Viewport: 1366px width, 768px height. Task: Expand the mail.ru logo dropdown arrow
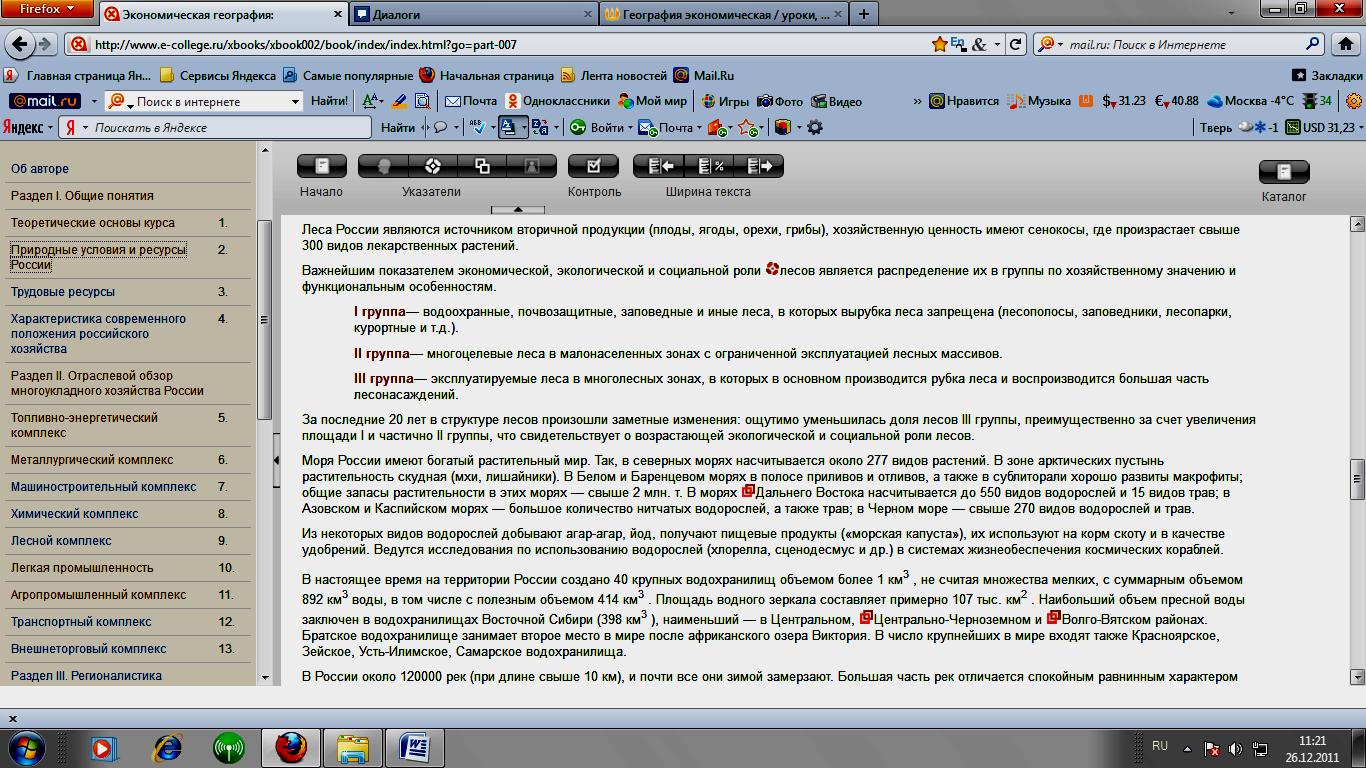[x=93, y=101]
